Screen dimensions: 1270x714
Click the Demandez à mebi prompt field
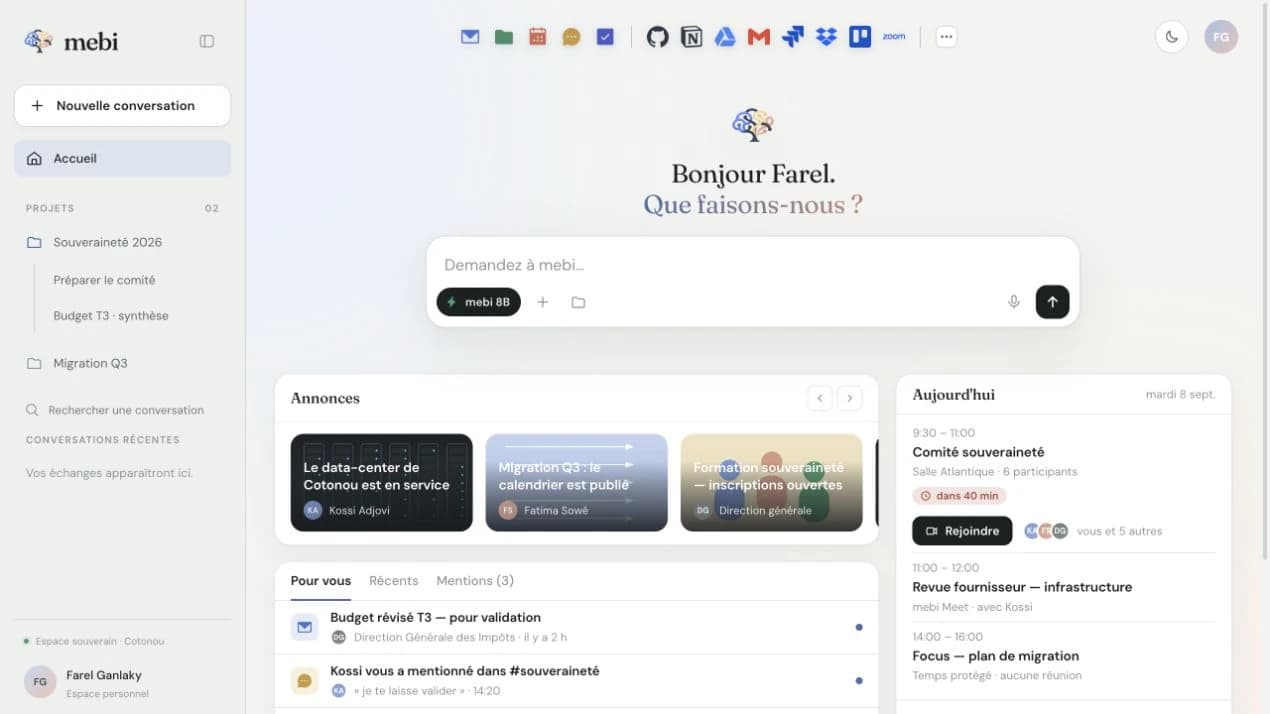[x=752, y=265]
